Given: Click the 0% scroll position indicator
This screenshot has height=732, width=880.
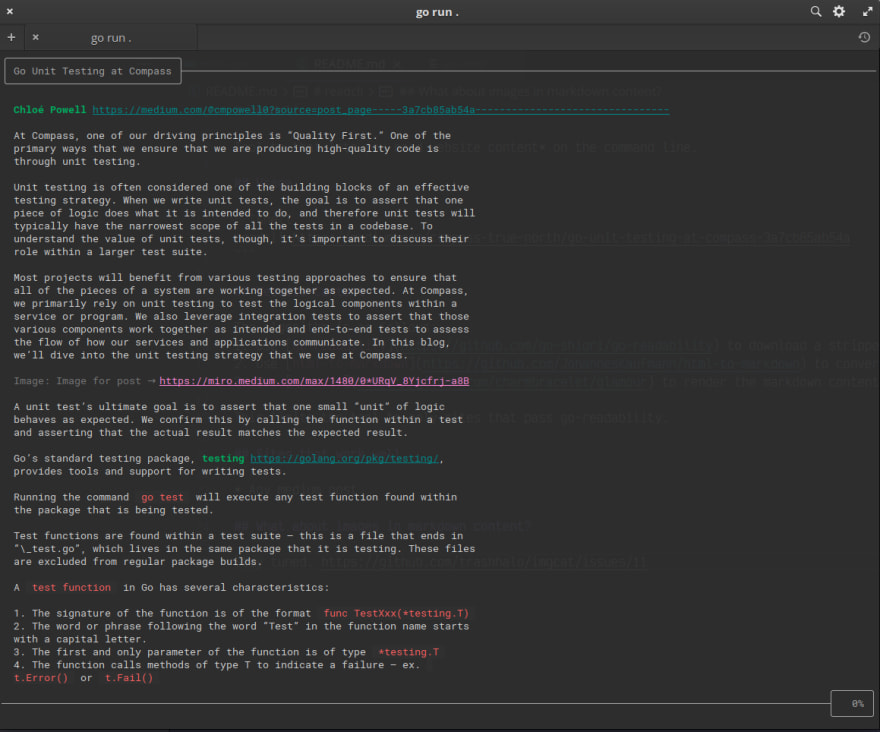Looking at the screenshot, I should coord(852,703).
